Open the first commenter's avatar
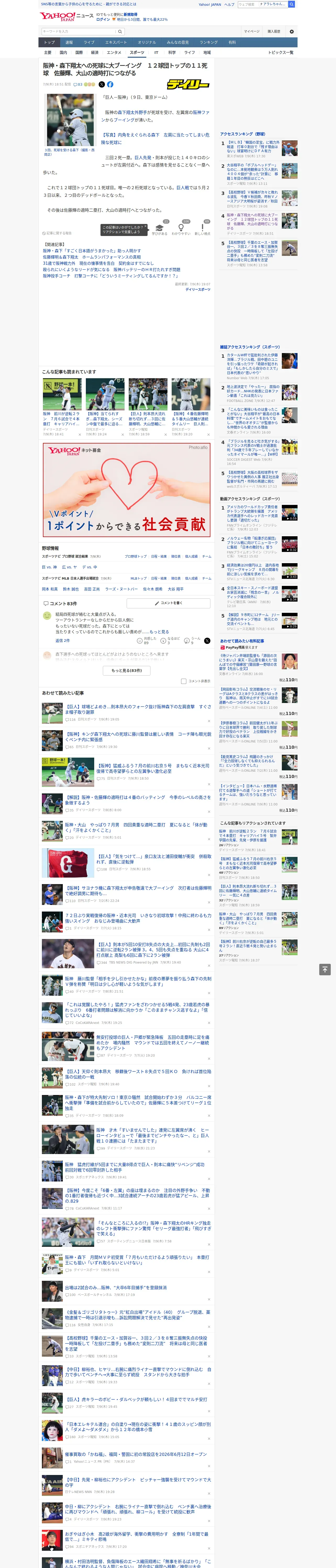The width and height of the screenshot is (336, 1568). 47,616
